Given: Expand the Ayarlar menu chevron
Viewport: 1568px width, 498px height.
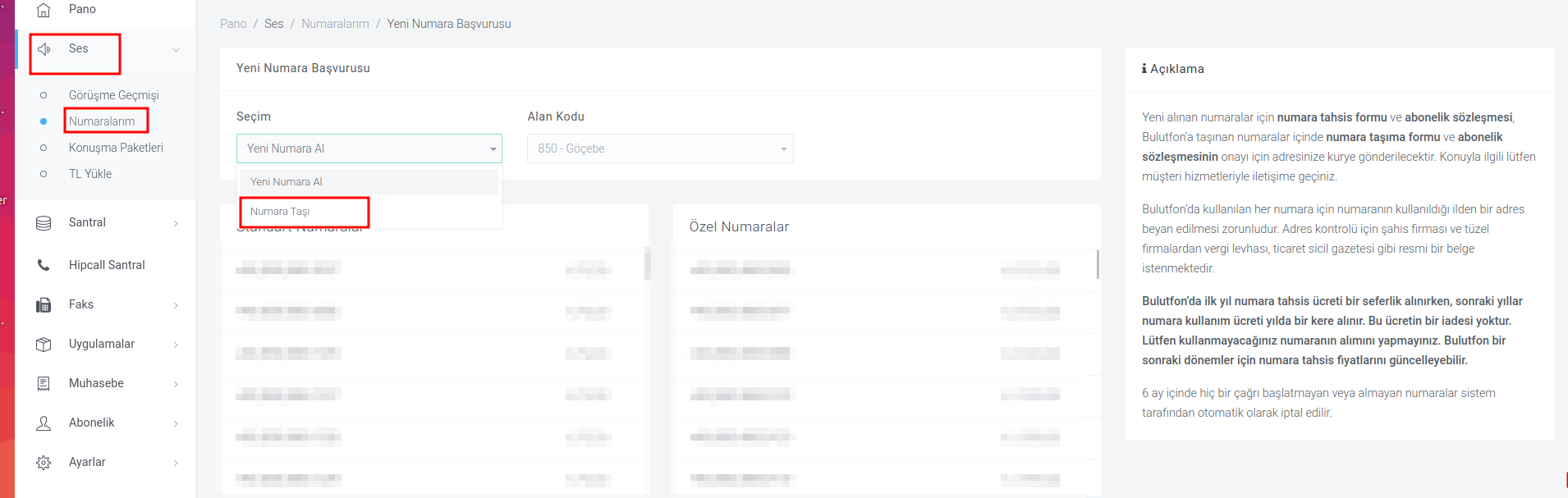Looking at the screenshot, I should pos(176,463).
